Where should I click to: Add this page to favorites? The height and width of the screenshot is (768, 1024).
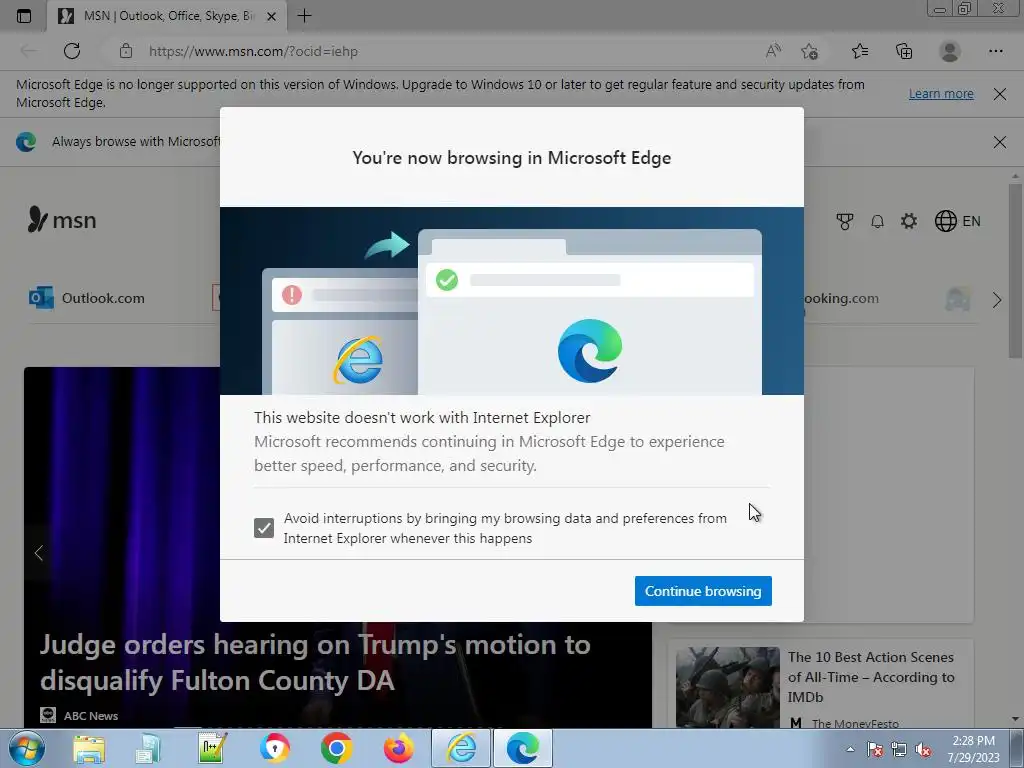[810, 51]
